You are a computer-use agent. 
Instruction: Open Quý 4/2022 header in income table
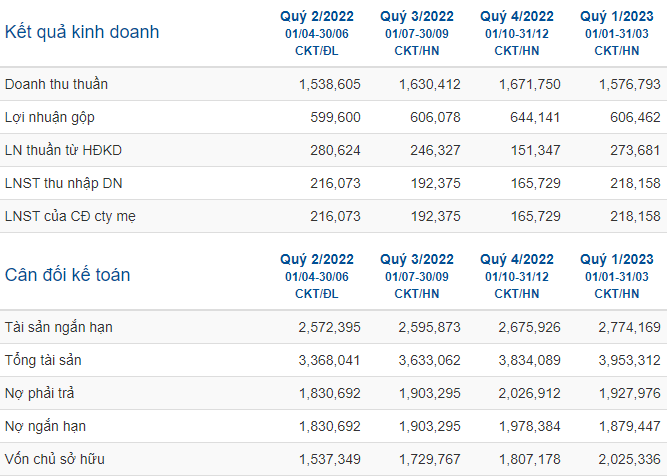[517, 17]
